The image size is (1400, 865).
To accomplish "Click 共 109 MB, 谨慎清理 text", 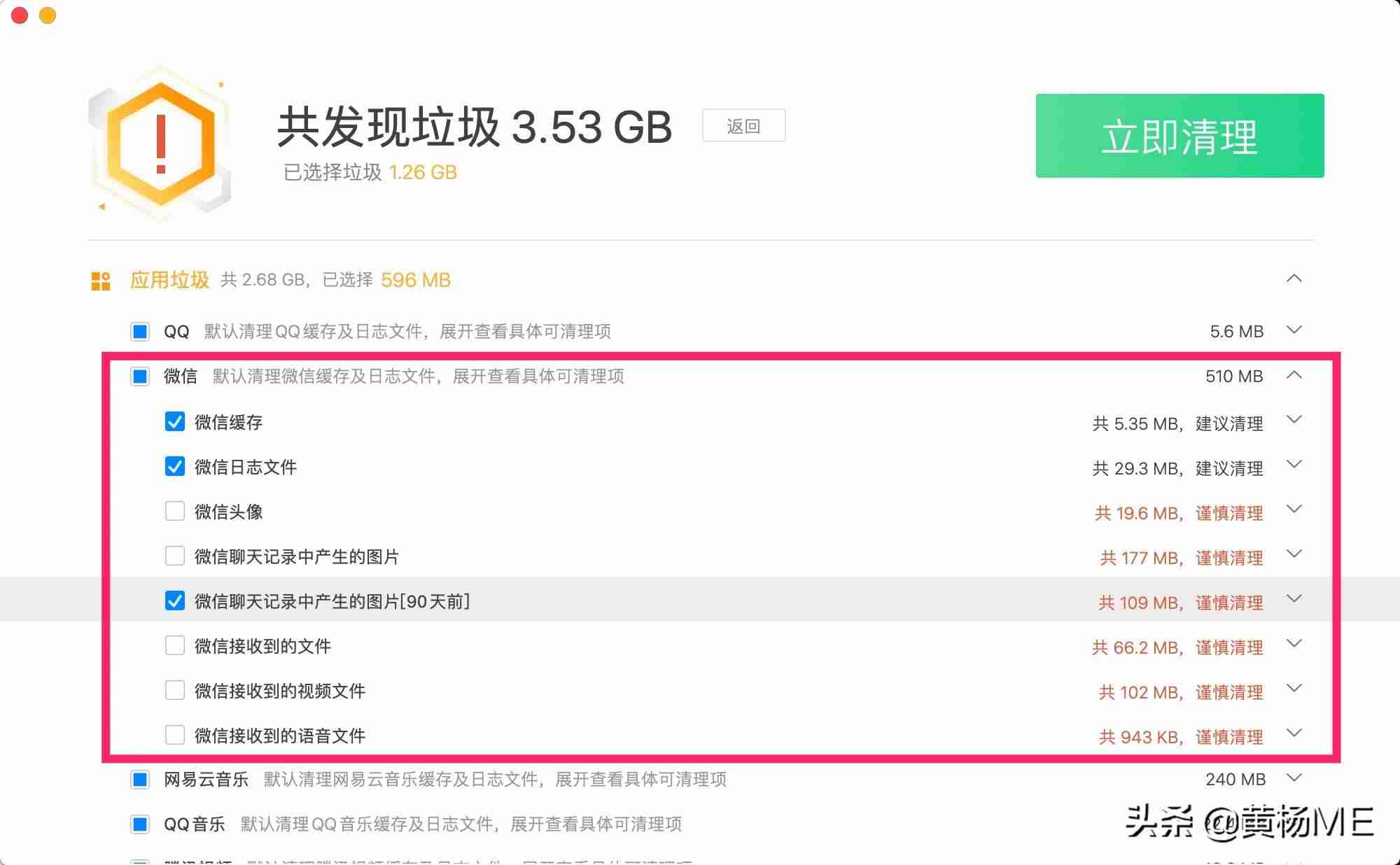I will pyautogui.click(x=1181, y=603).
